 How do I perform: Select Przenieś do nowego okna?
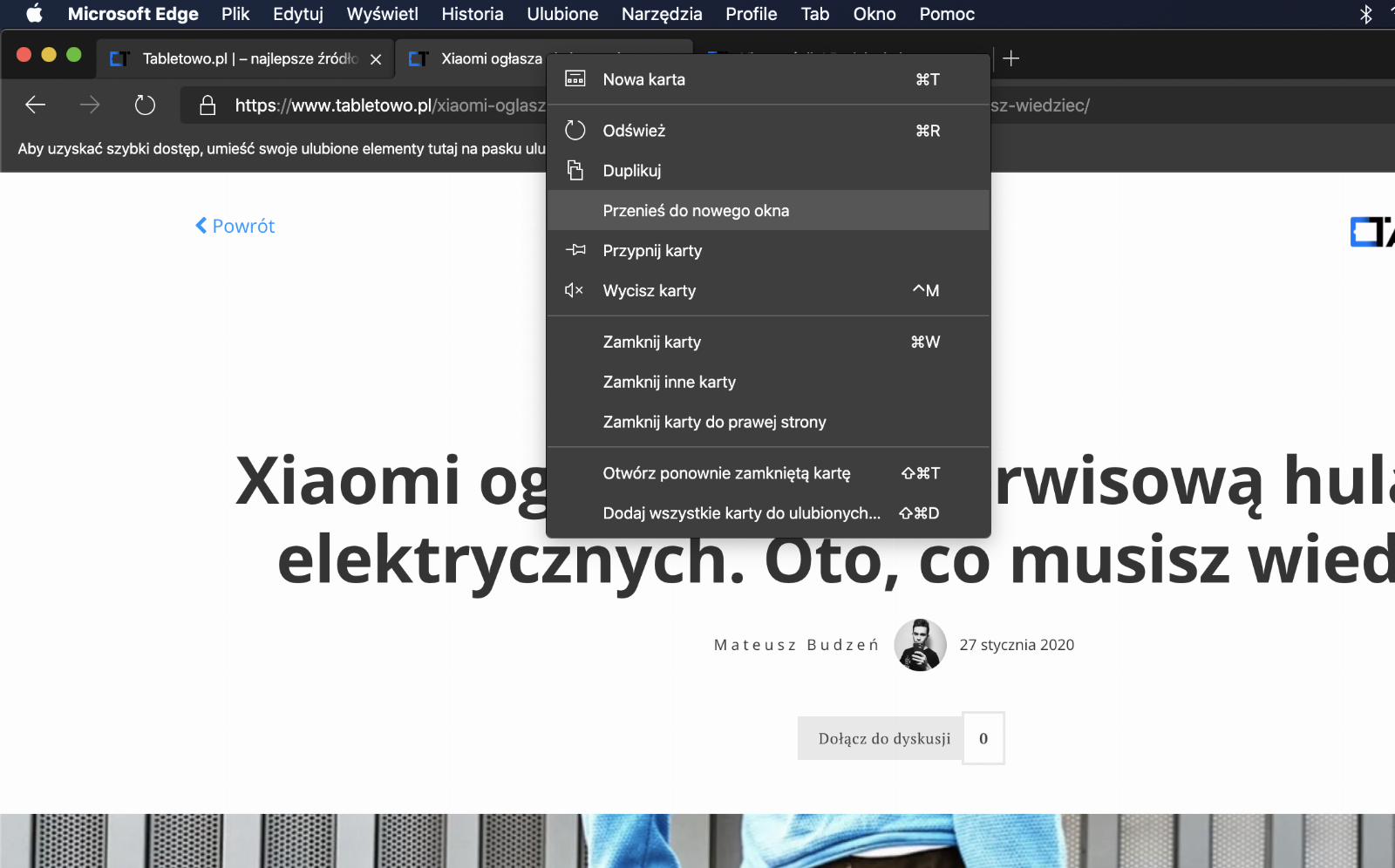tap(768, 211)
